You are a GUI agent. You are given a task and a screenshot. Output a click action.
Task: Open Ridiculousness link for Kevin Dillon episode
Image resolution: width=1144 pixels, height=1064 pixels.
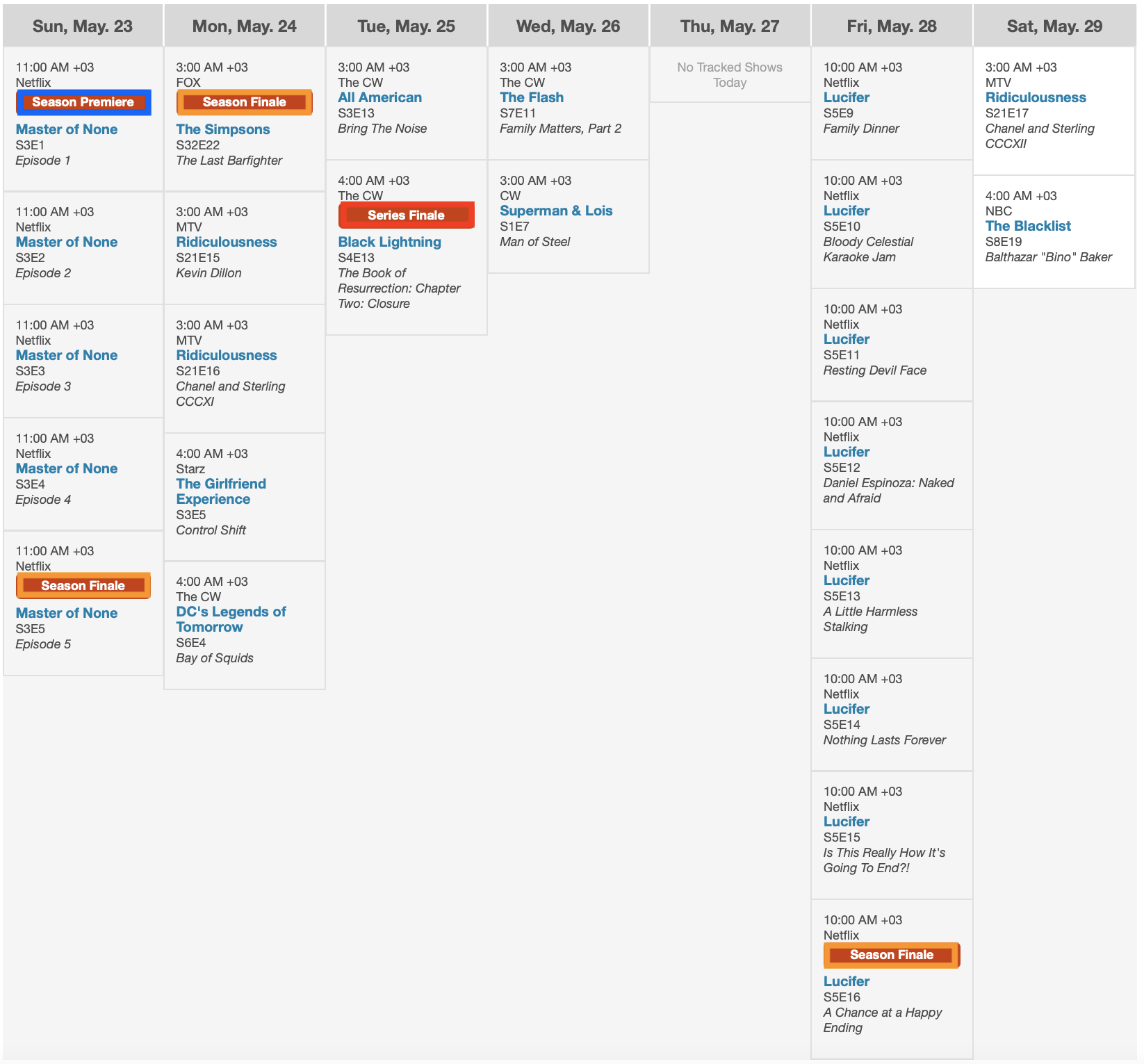coord(226,242)
